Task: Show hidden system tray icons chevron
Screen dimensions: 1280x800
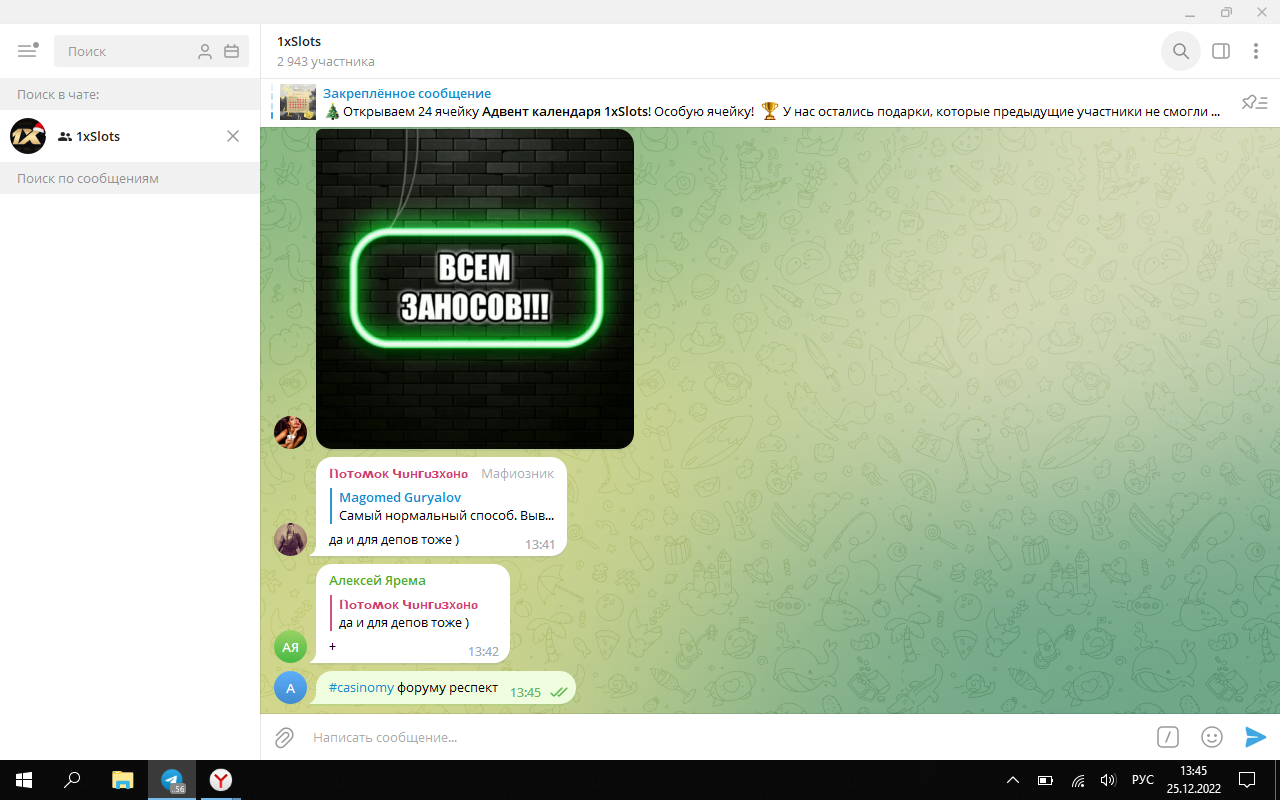Action: (1013, 780)
